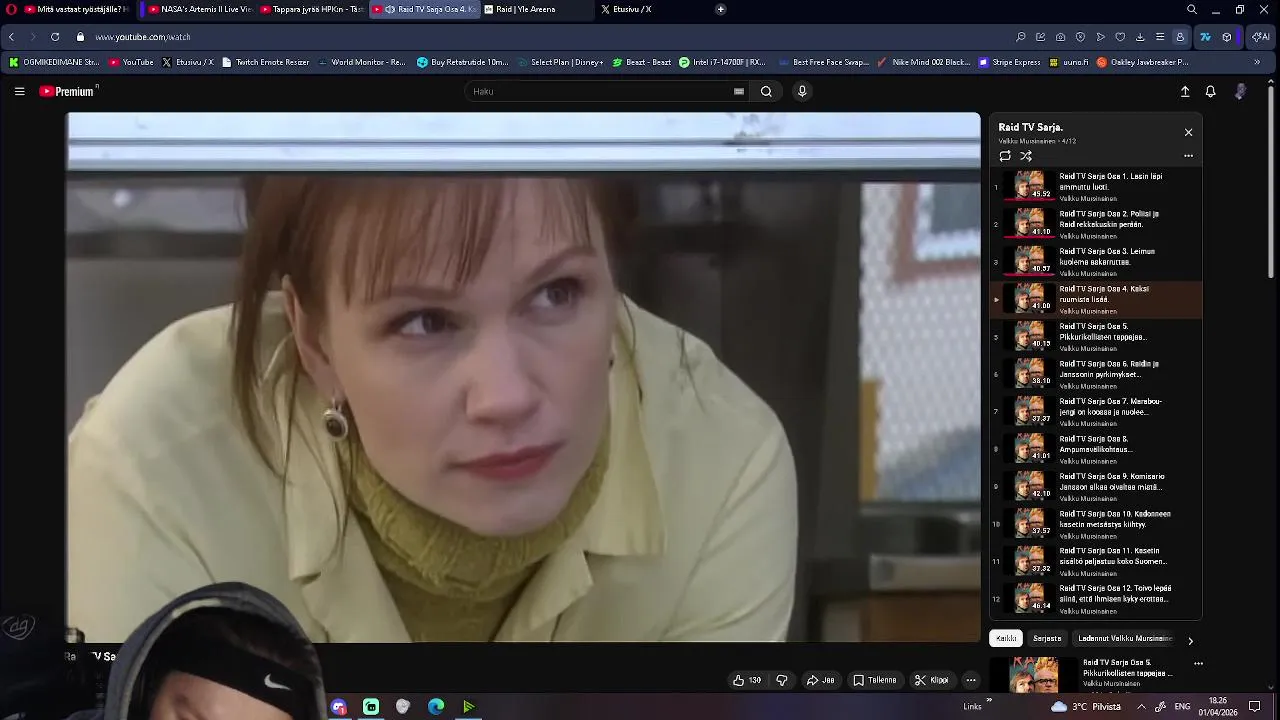Image resolution: width=1280 pixels, height=720 pixels.
Task: Dislike the video with thumbs-down
Action: (782, 680)
